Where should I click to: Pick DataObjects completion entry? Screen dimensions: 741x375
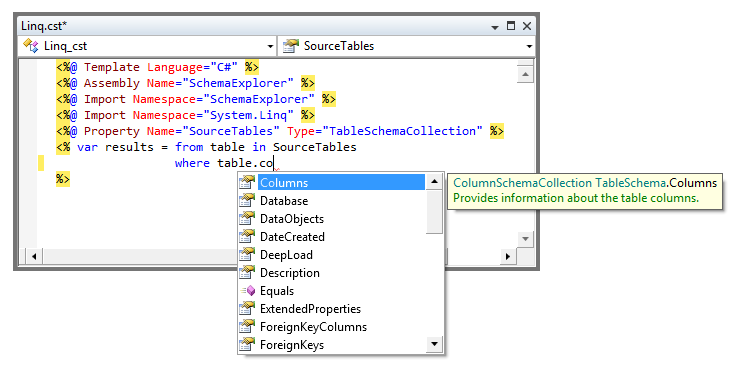click(x=292, y=219)
